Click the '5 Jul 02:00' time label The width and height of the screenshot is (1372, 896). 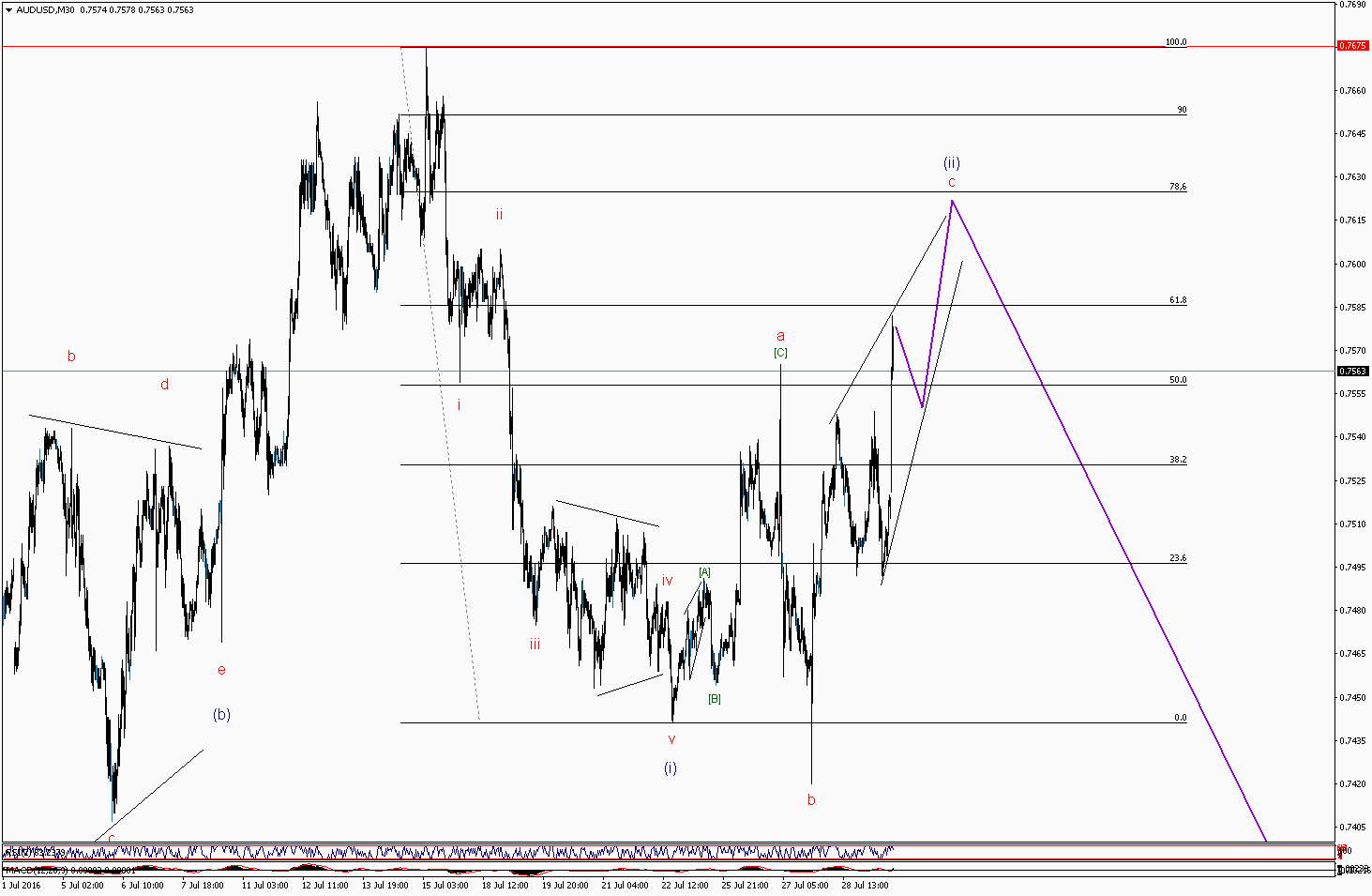pyautogui.click(x=83, y=885)
